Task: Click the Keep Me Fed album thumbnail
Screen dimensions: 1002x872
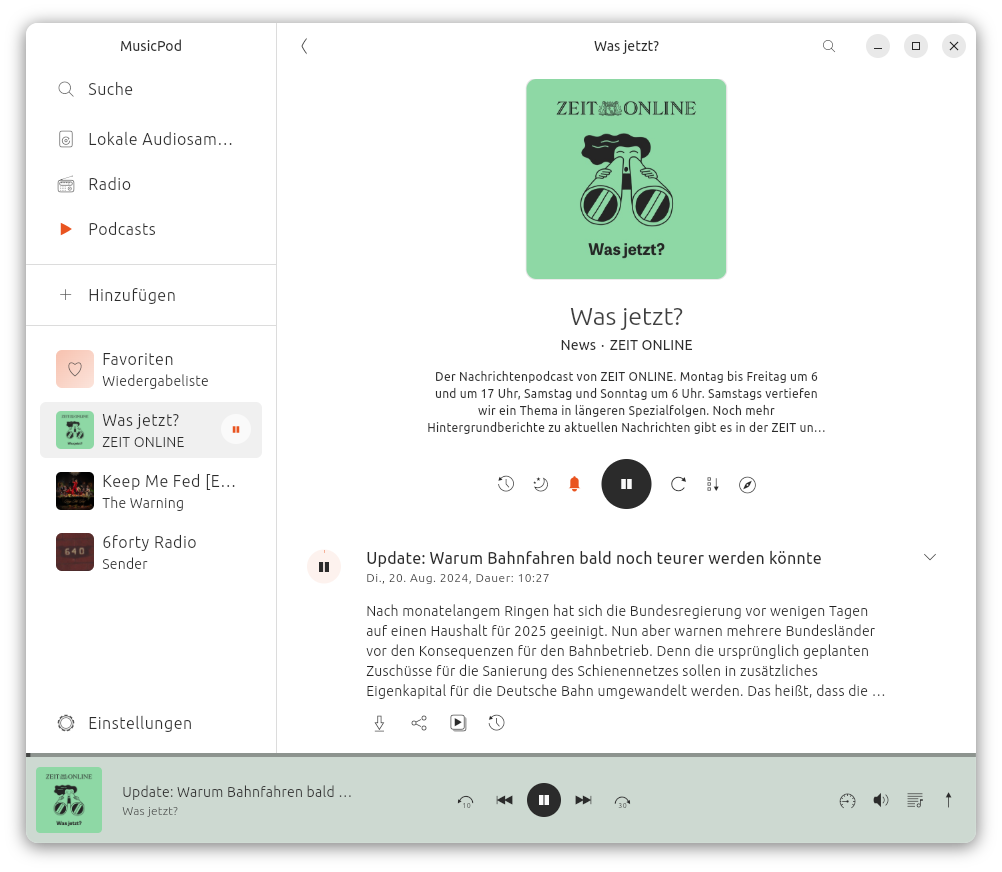Action: pyautogui.click(x=75, y=491)
